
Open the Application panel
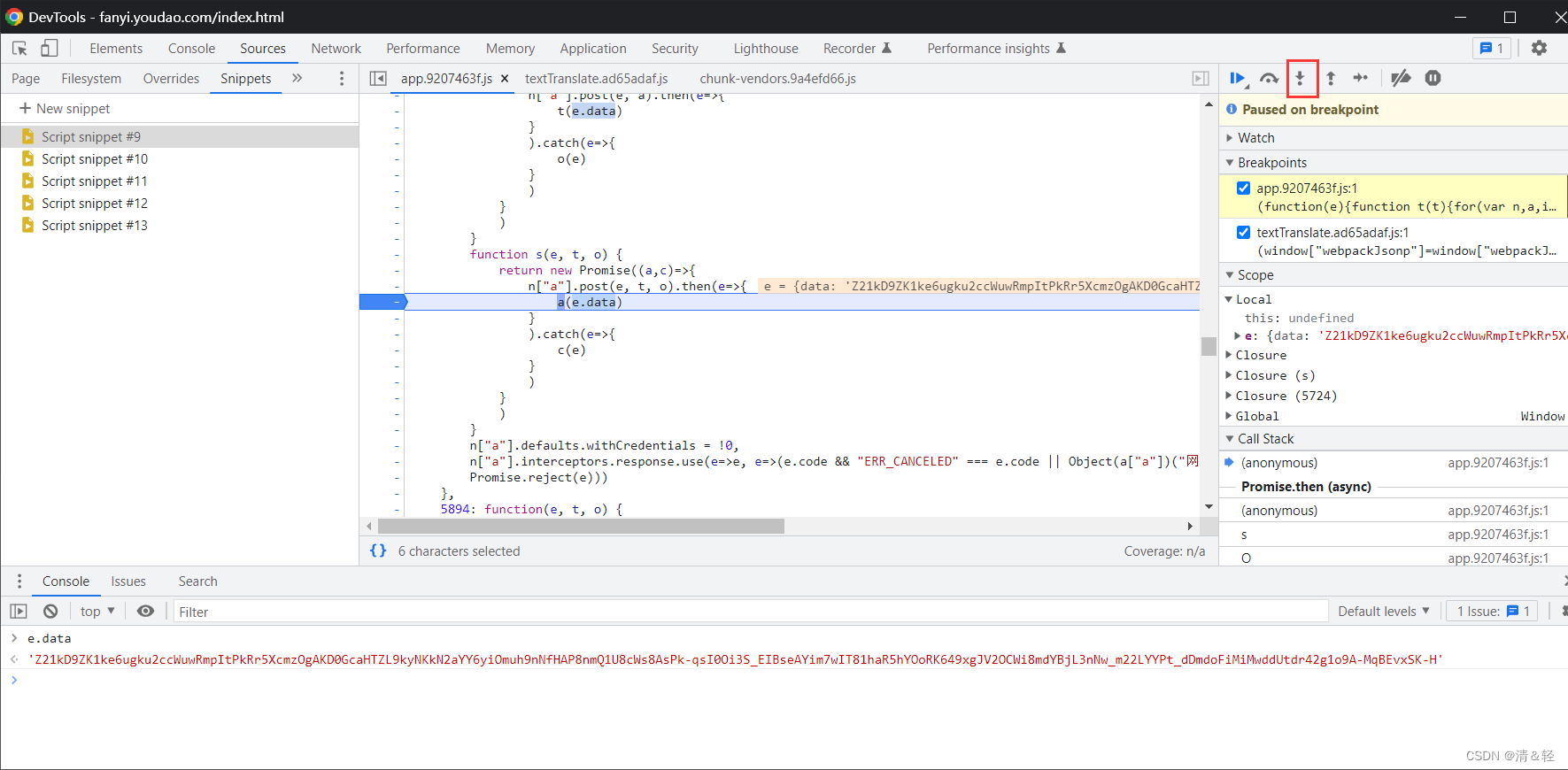pyautogui.click(x=592, y=49)
